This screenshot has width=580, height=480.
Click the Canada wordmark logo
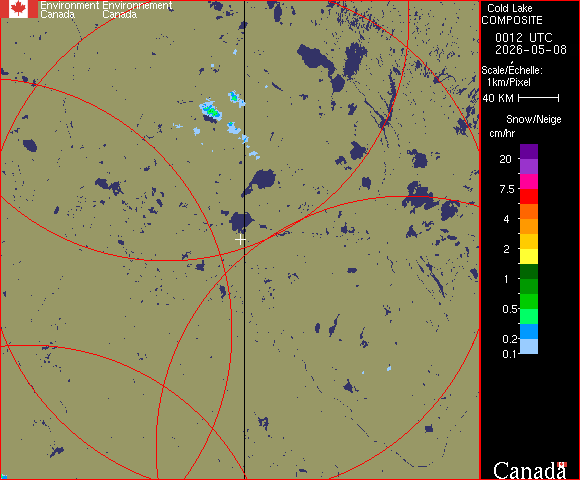pyautogui.click(x=530, y=470)
